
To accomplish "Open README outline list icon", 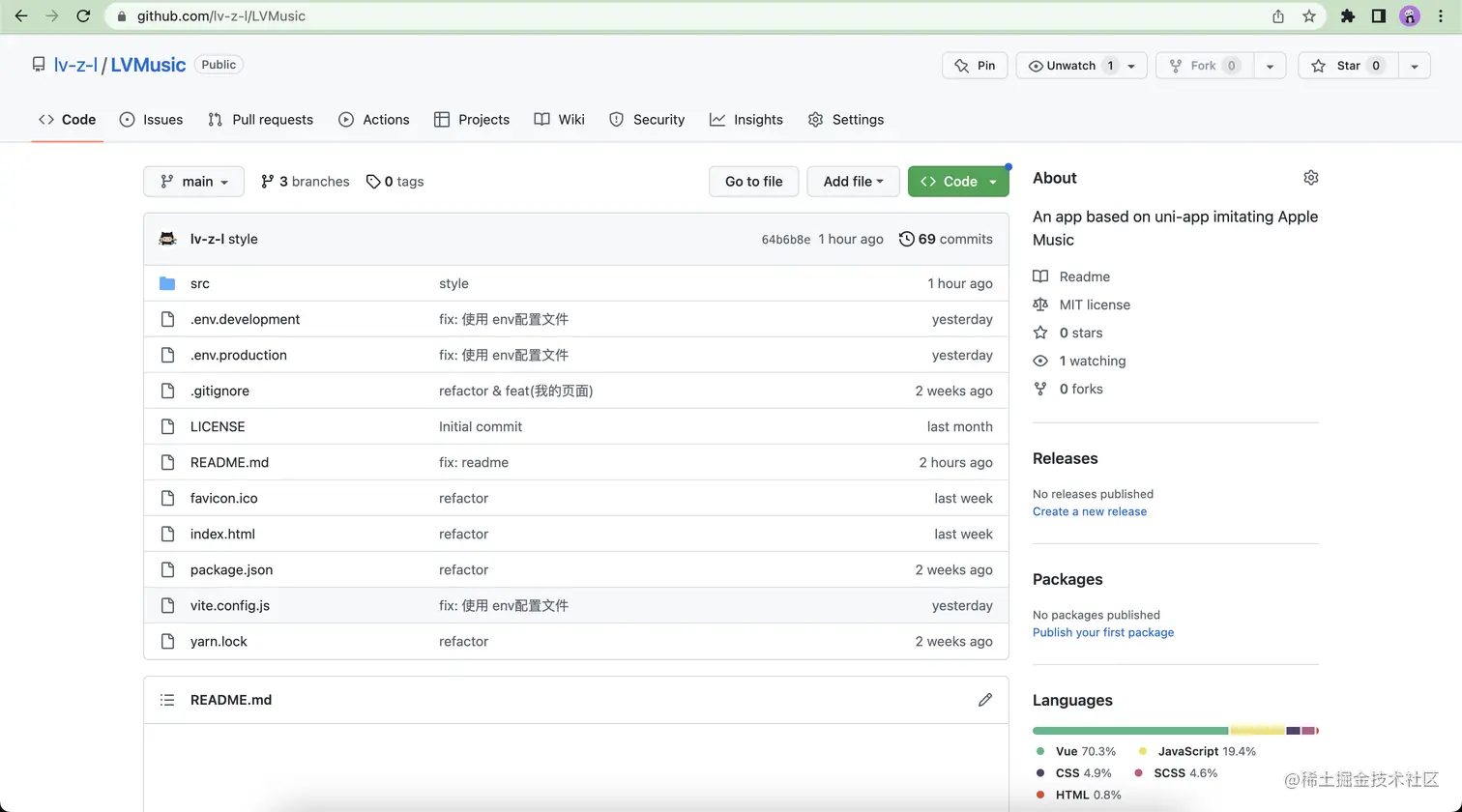I will [x=167, y=700].
